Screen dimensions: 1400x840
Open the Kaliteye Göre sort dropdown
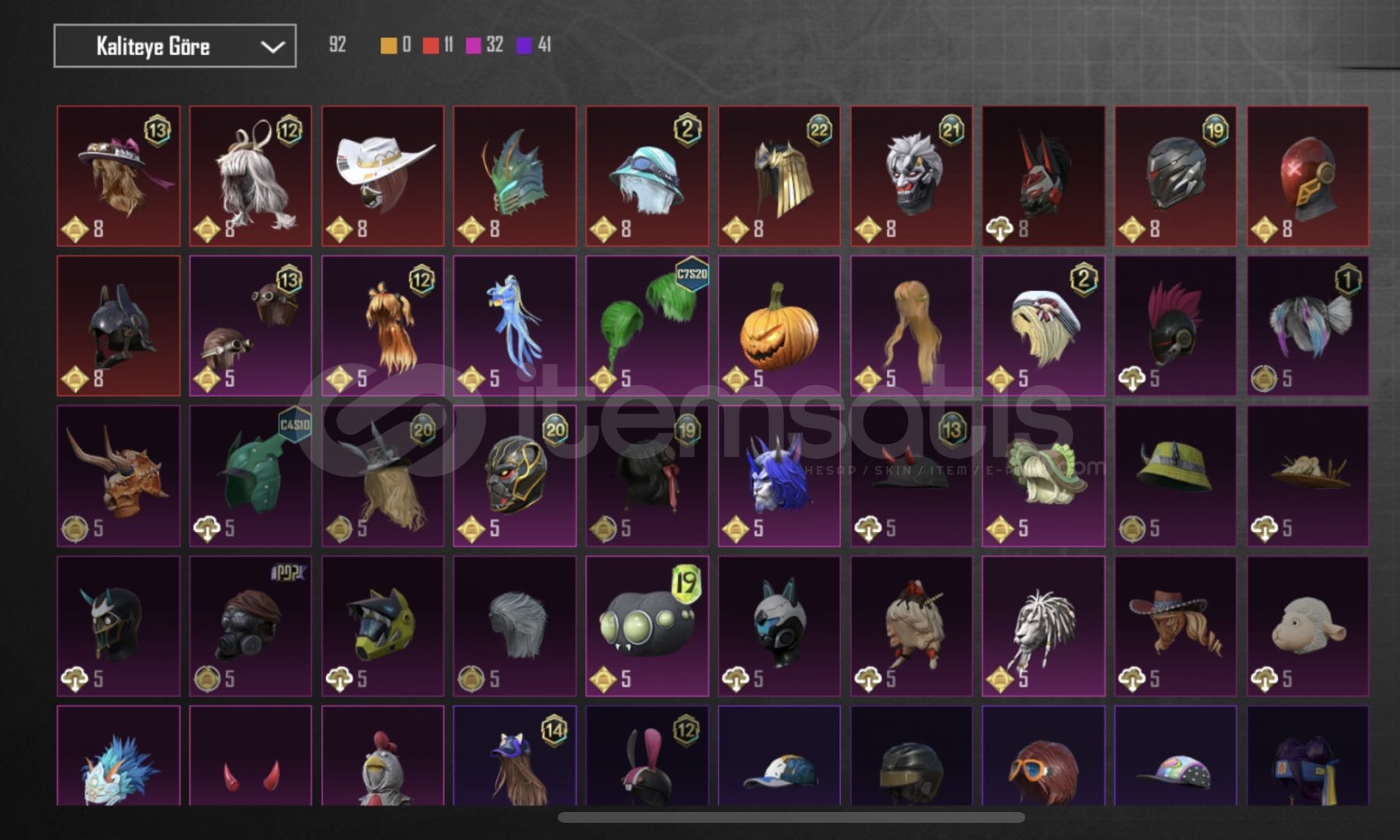coord(175,46)
